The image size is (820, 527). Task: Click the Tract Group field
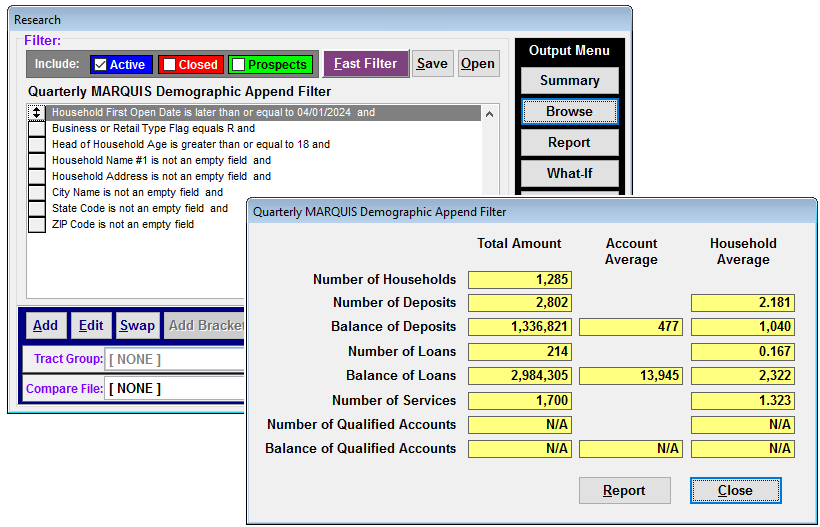coord(175,360)
